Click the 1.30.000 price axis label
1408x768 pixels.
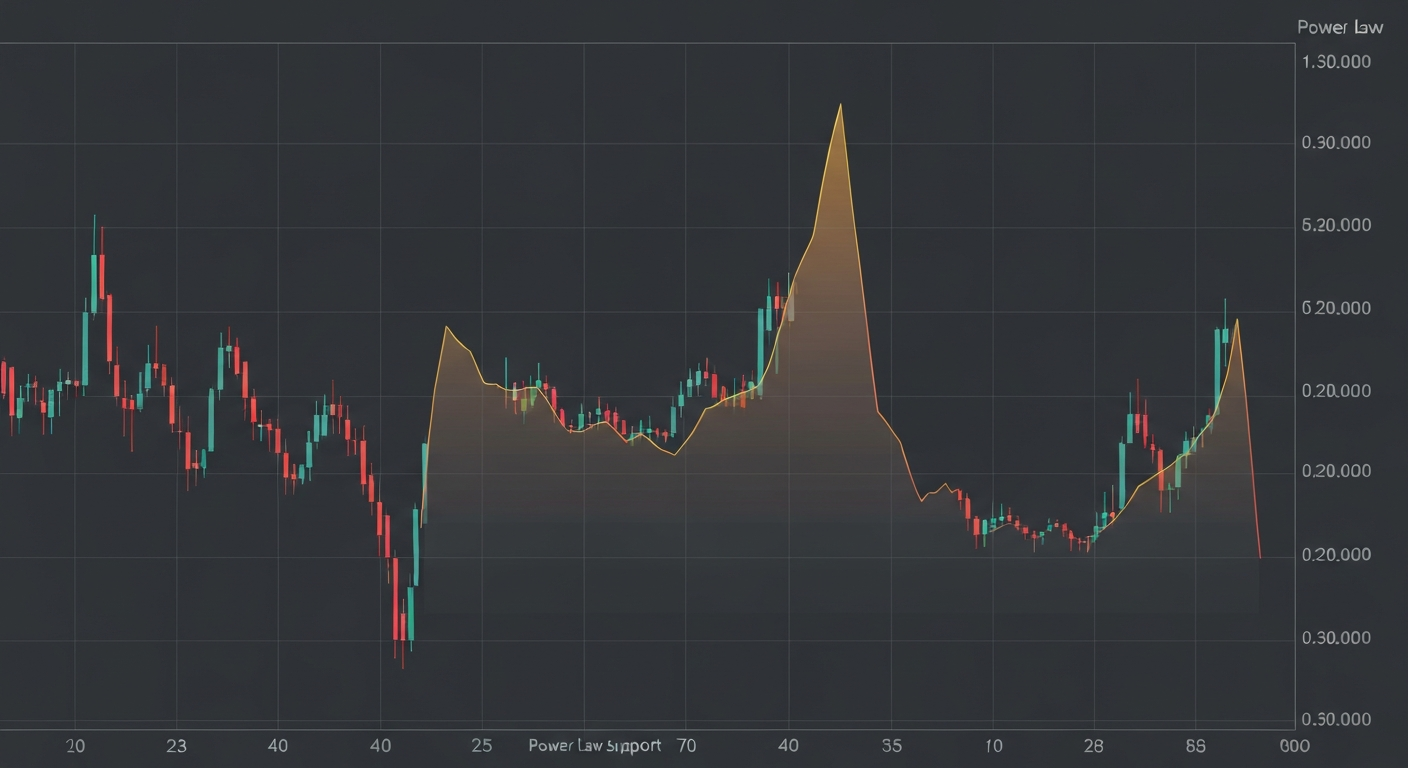coord(1337,61)
